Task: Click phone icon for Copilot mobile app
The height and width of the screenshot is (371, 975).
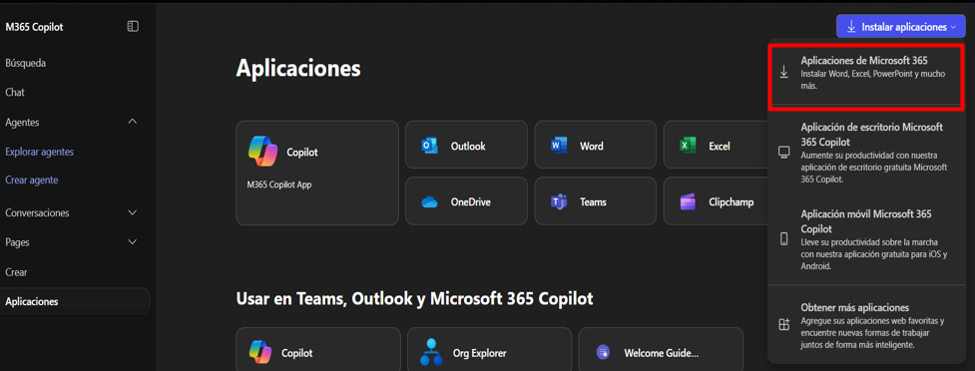Action: [784, 238]
